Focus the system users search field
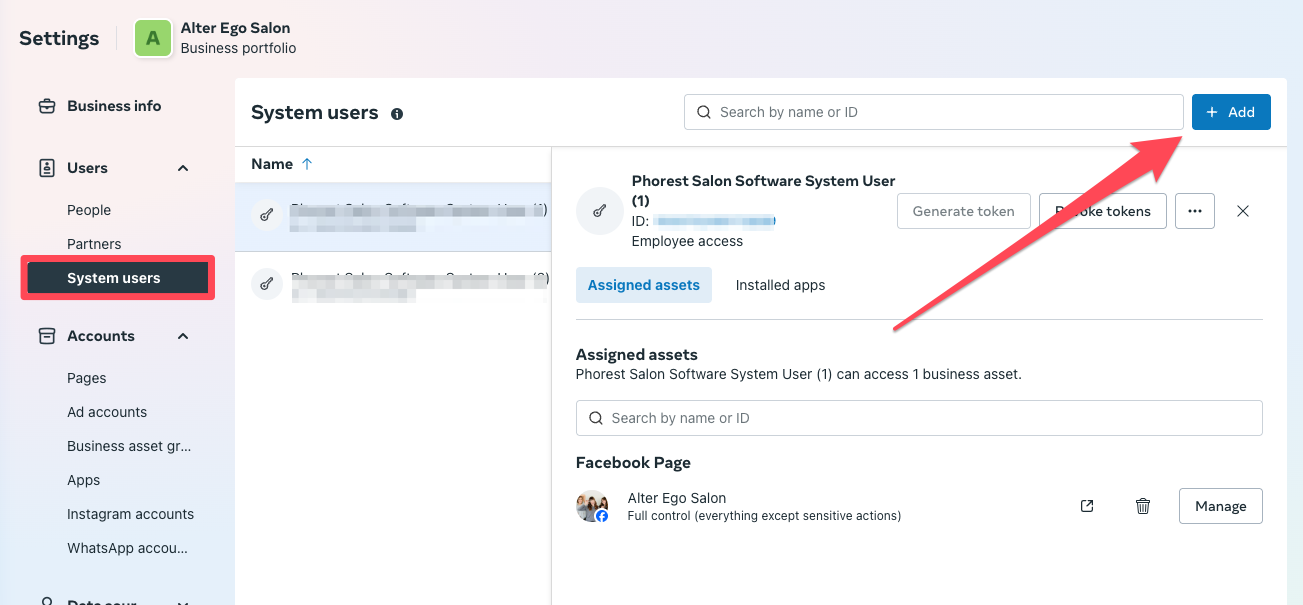The height and width of the screenshot is (605, 1303). [x=933, y=112]
